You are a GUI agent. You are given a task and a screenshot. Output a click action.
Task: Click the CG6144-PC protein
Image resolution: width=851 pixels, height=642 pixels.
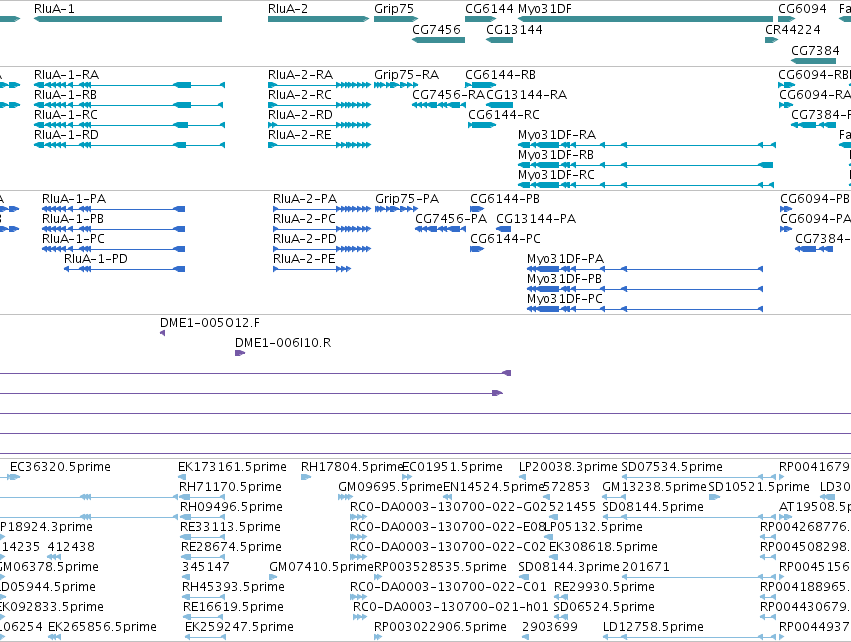pos(477,249)
